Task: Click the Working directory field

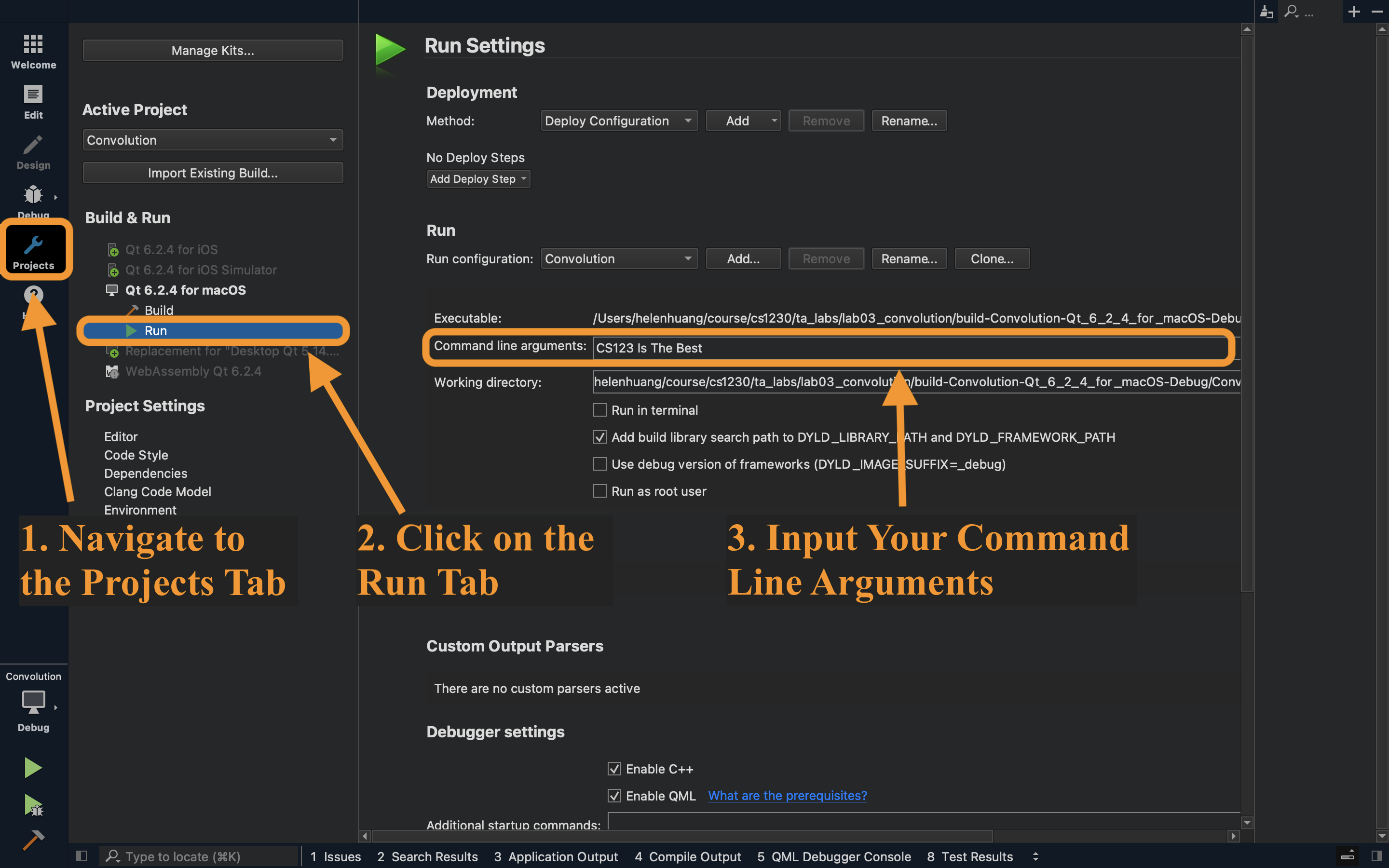Action: coord(916,382)
